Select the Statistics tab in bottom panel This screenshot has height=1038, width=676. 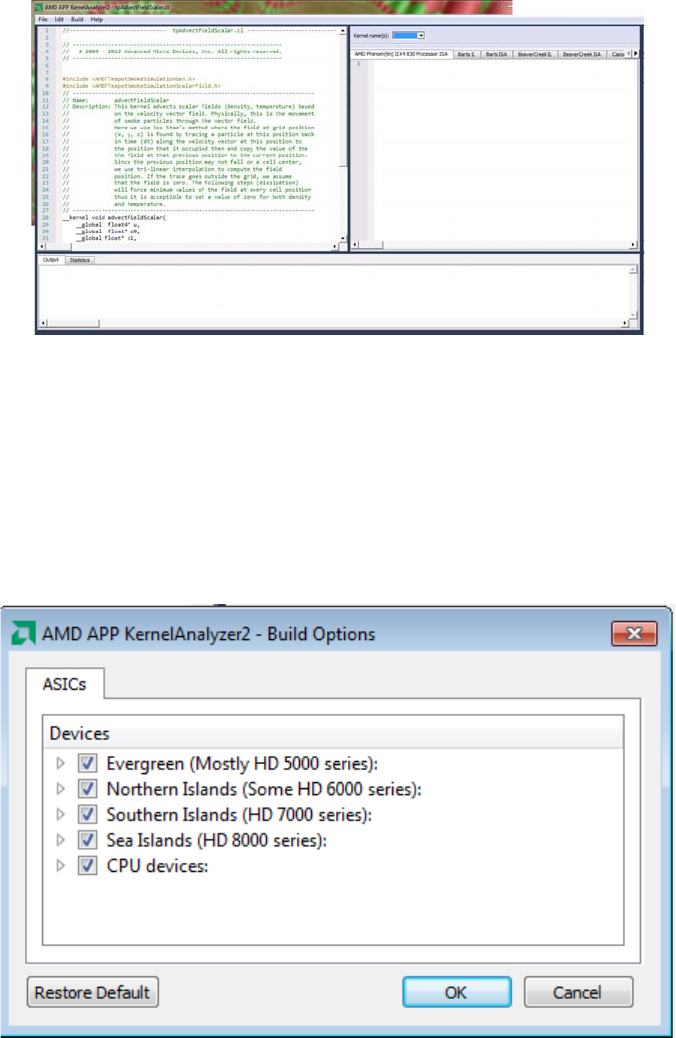tap(79, 260)
